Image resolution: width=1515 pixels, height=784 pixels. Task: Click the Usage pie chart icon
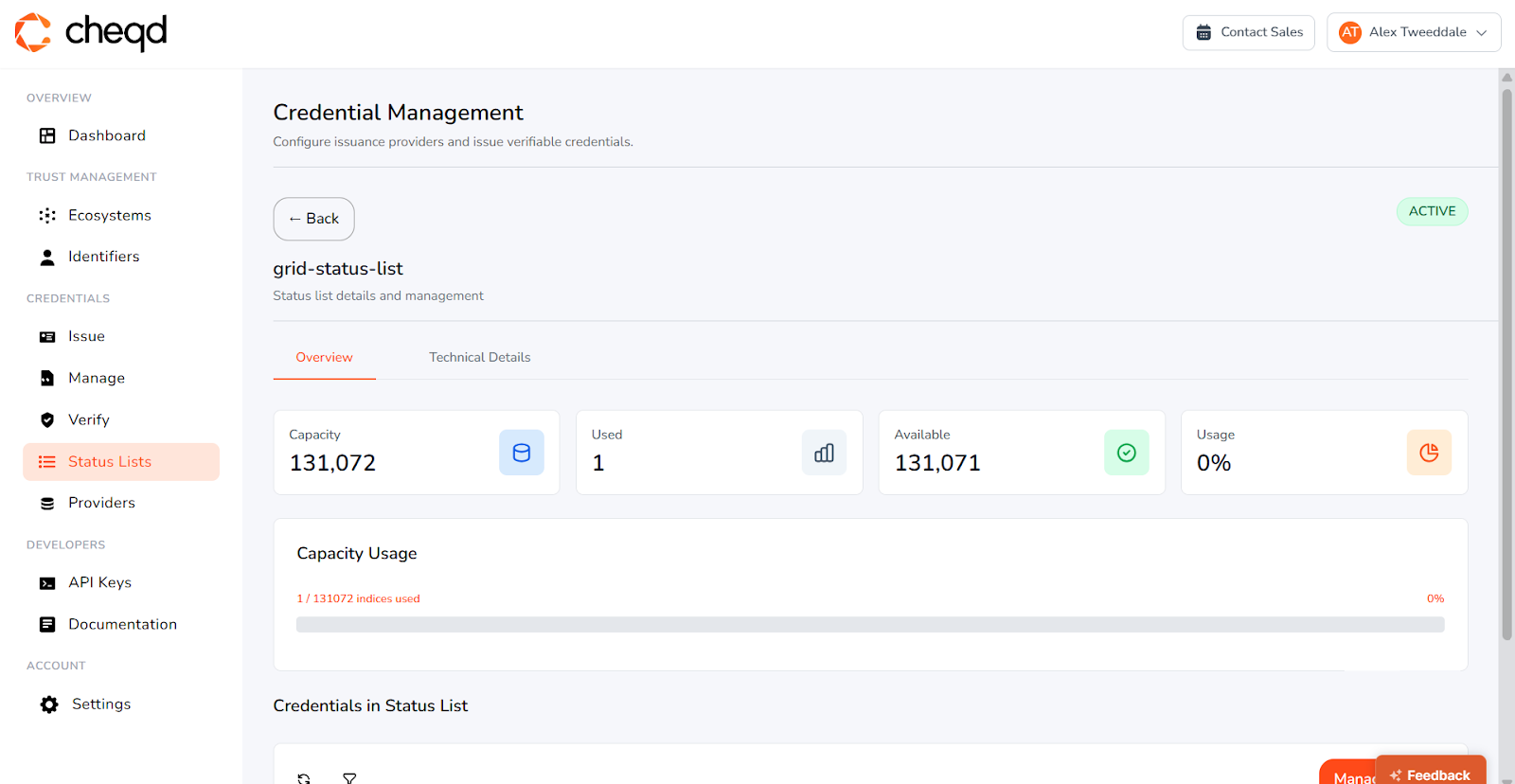(x=1429, y=453)
